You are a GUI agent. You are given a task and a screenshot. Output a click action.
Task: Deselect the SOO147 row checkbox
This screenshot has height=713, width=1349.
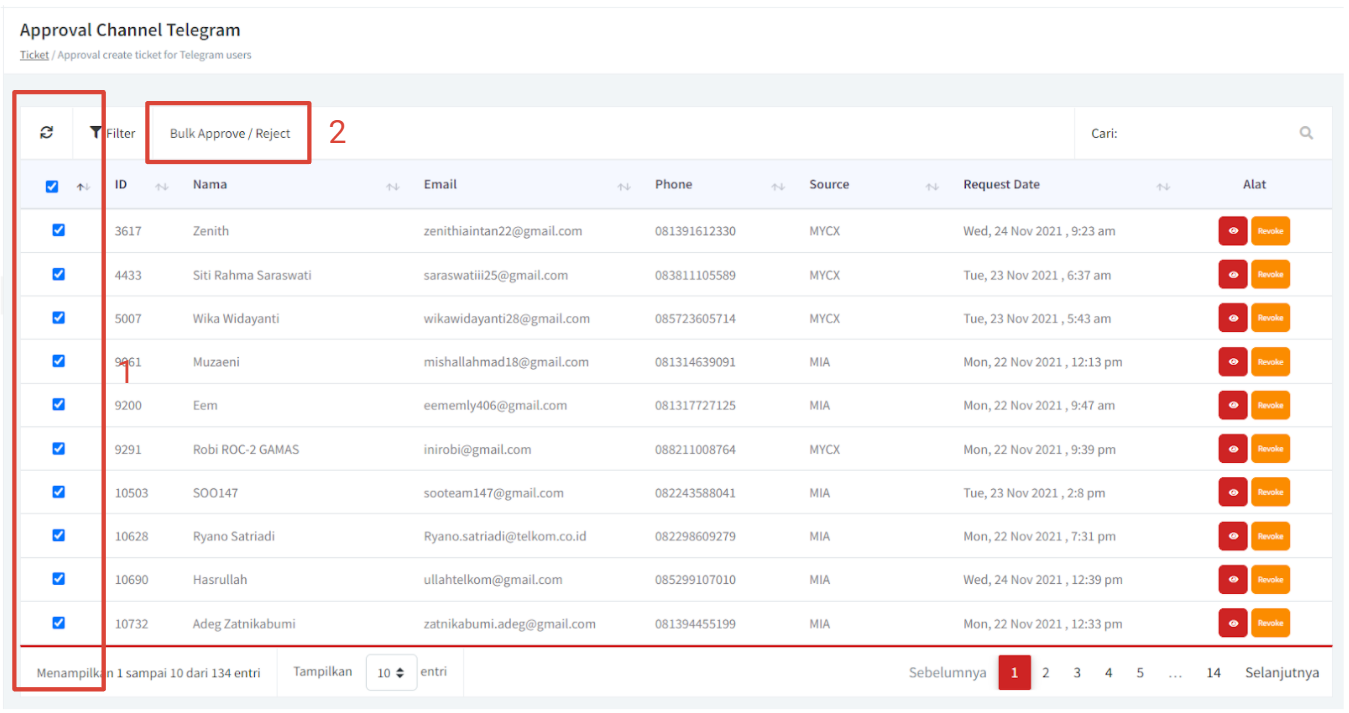pyautogui.click(x=58, y=492)
